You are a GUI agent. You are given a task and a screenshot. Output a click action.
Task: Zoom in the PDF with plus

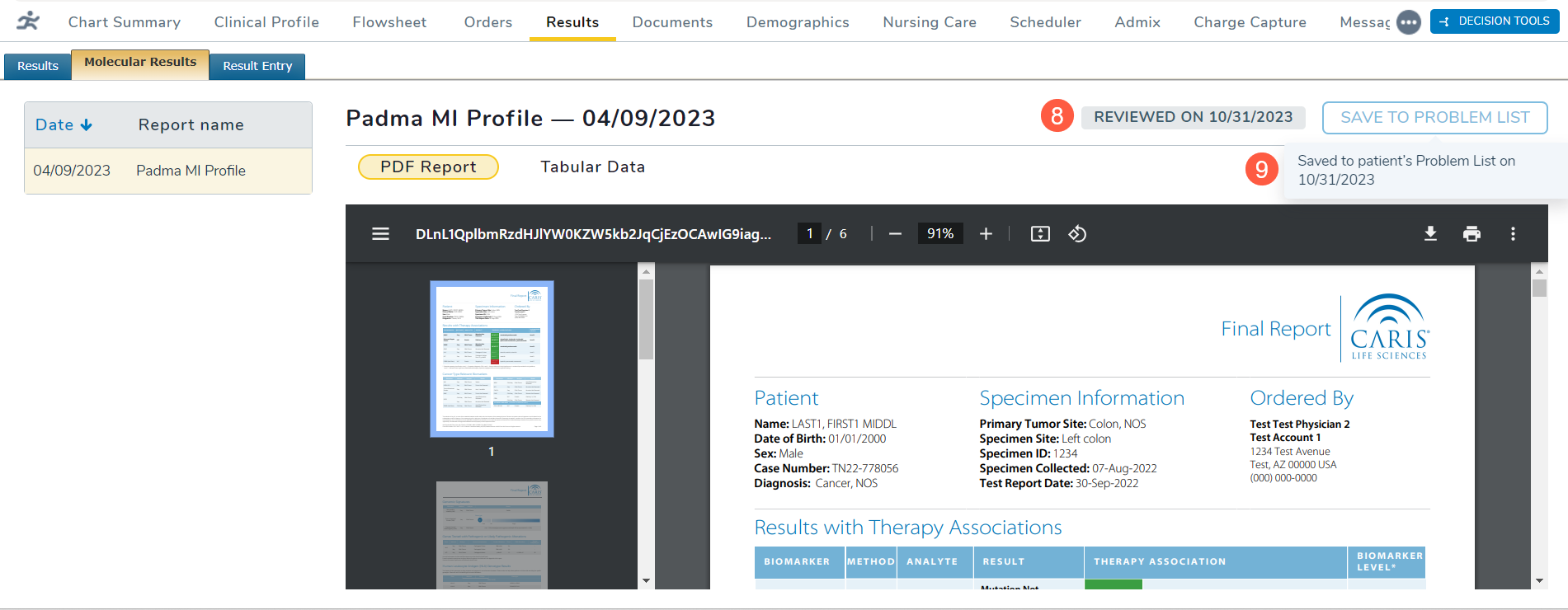coord(986,234)
